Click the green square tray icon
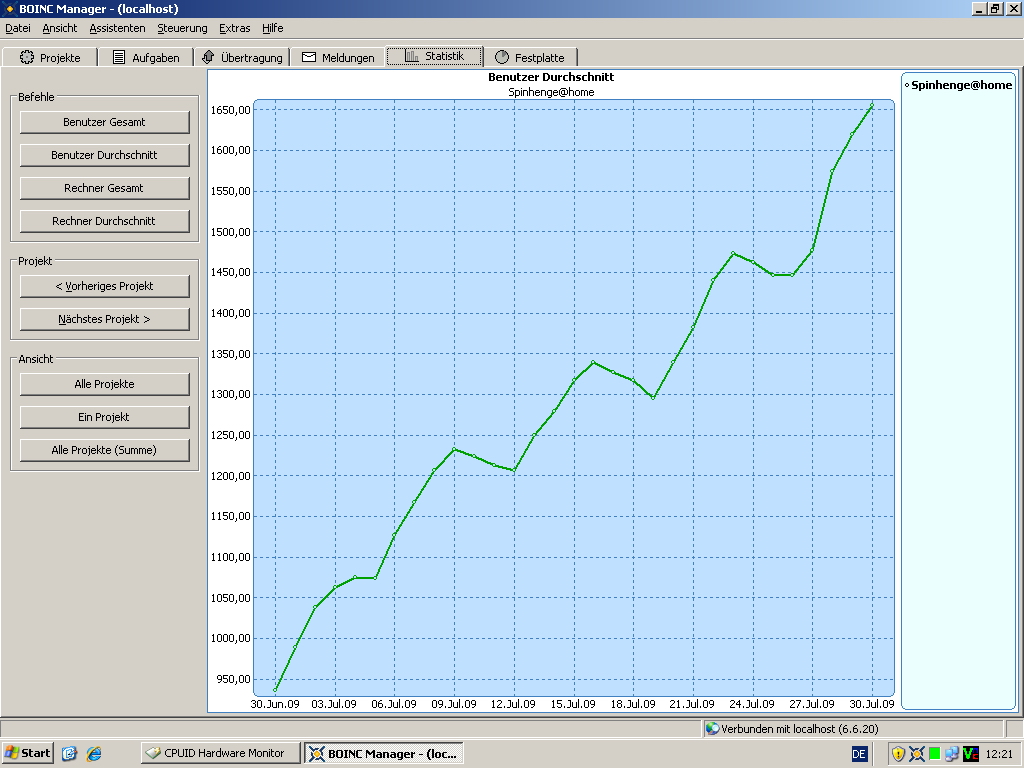This screenshot has width=1024, height=768. point(935,754)
